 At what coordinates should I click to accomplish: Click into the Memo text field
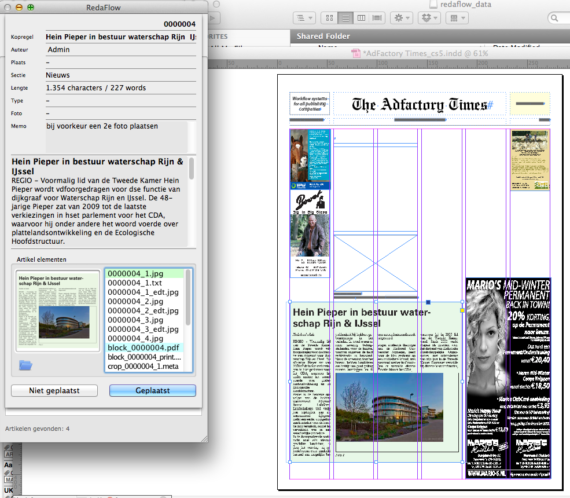[116, 137]
